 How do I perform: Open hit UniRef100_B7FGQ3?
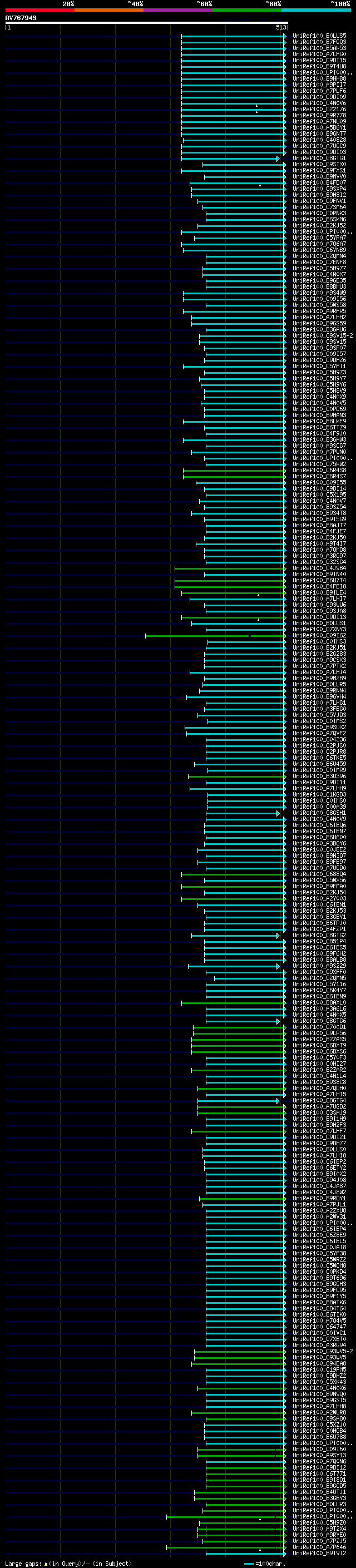point(319,42)
